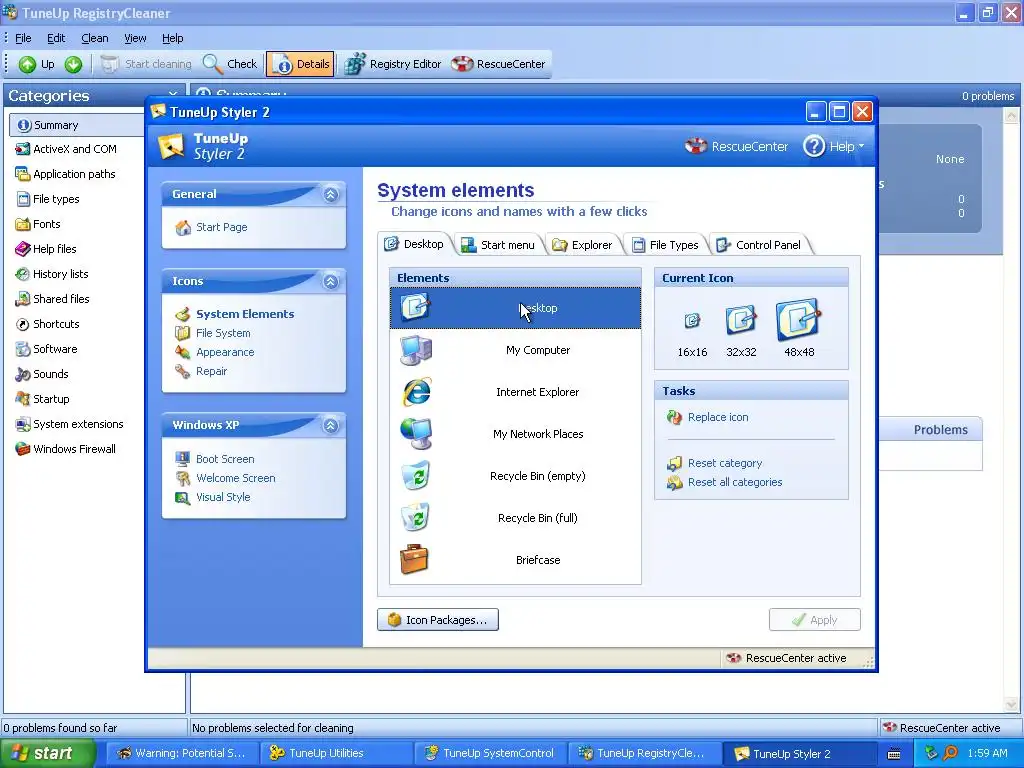Select Startup category

point(42,399)
